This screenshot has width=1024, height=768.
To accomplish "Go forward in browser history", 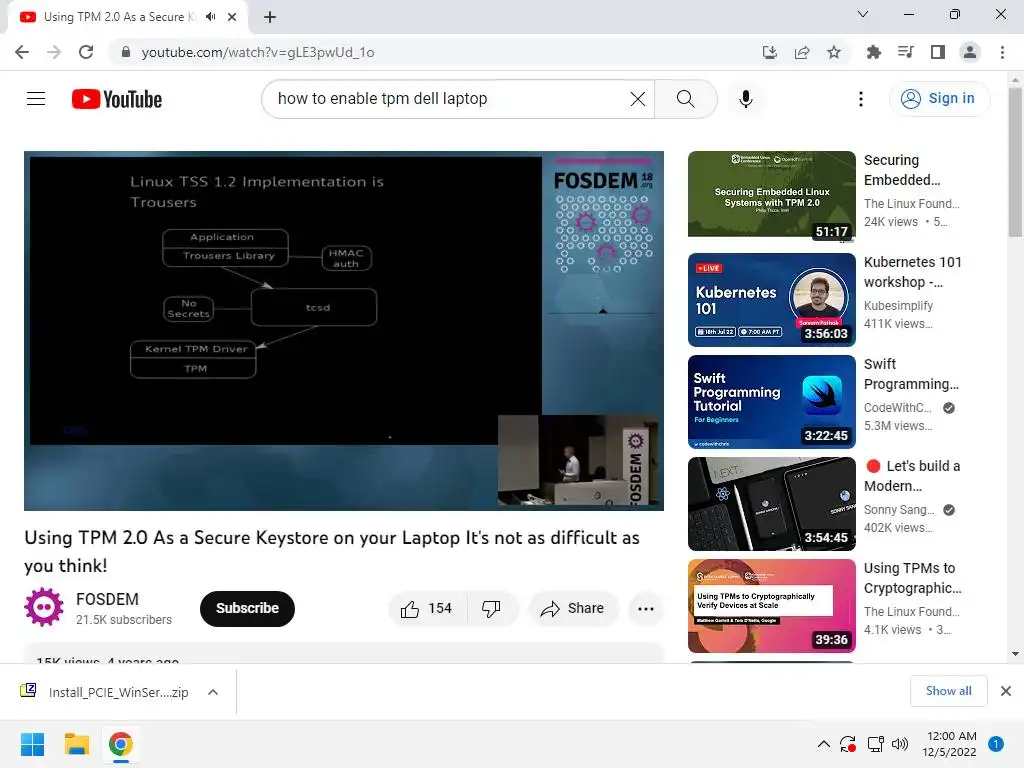I will point(54,52).
